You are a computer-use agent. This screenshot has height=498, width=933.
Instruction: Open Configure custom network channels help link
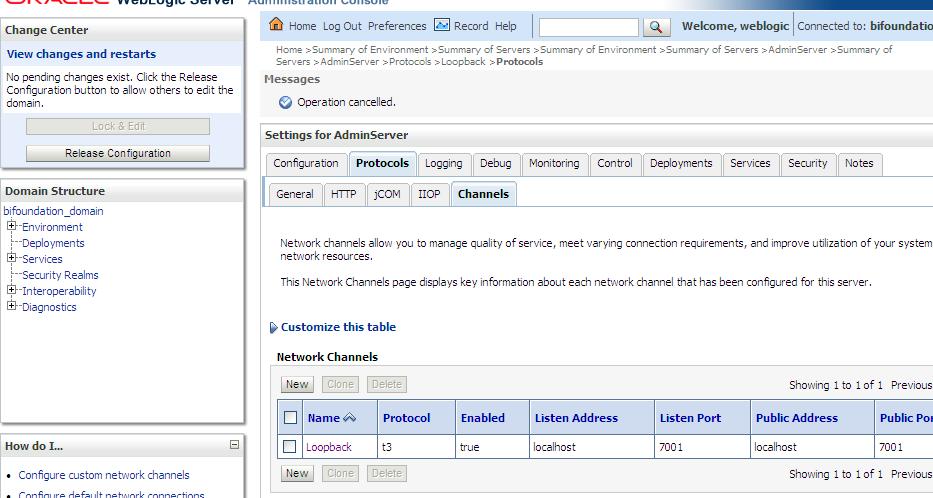(104, 475)
